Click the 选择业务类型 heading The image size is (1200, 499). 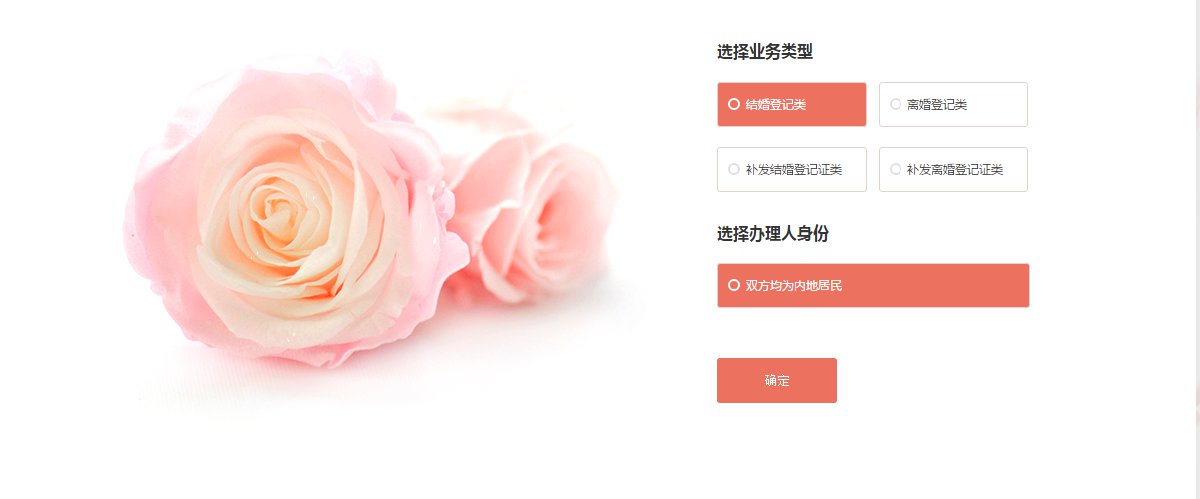[765, 52]
